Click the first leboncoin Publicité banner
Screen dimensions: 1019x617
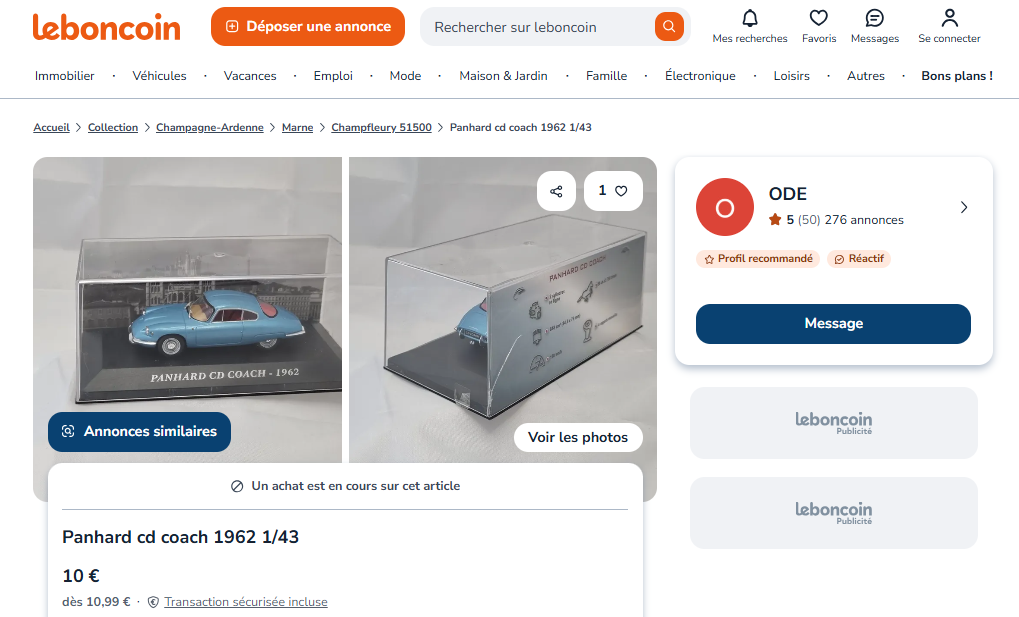coord(834,423)
